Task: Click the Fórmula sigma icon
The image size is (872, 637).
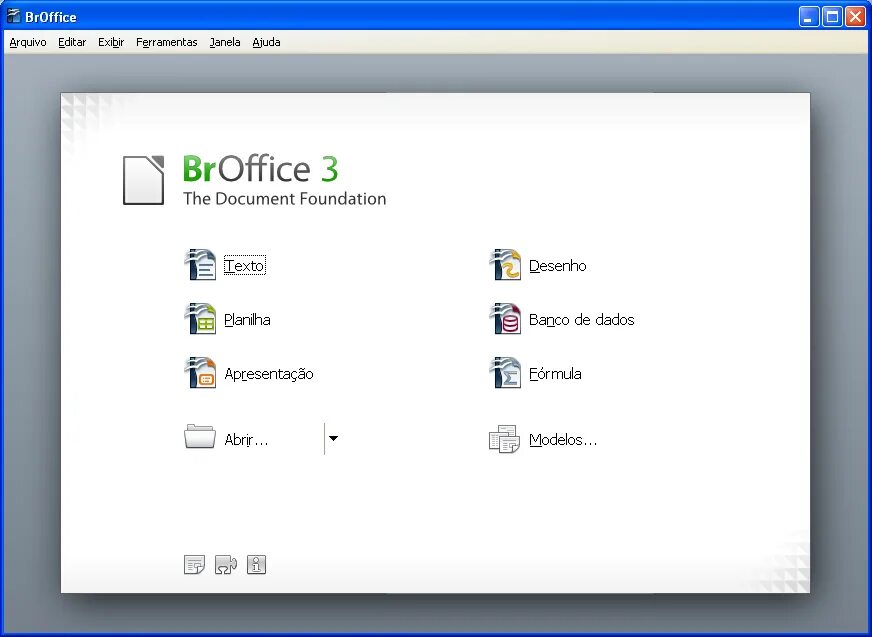Action: coord(505,373)
